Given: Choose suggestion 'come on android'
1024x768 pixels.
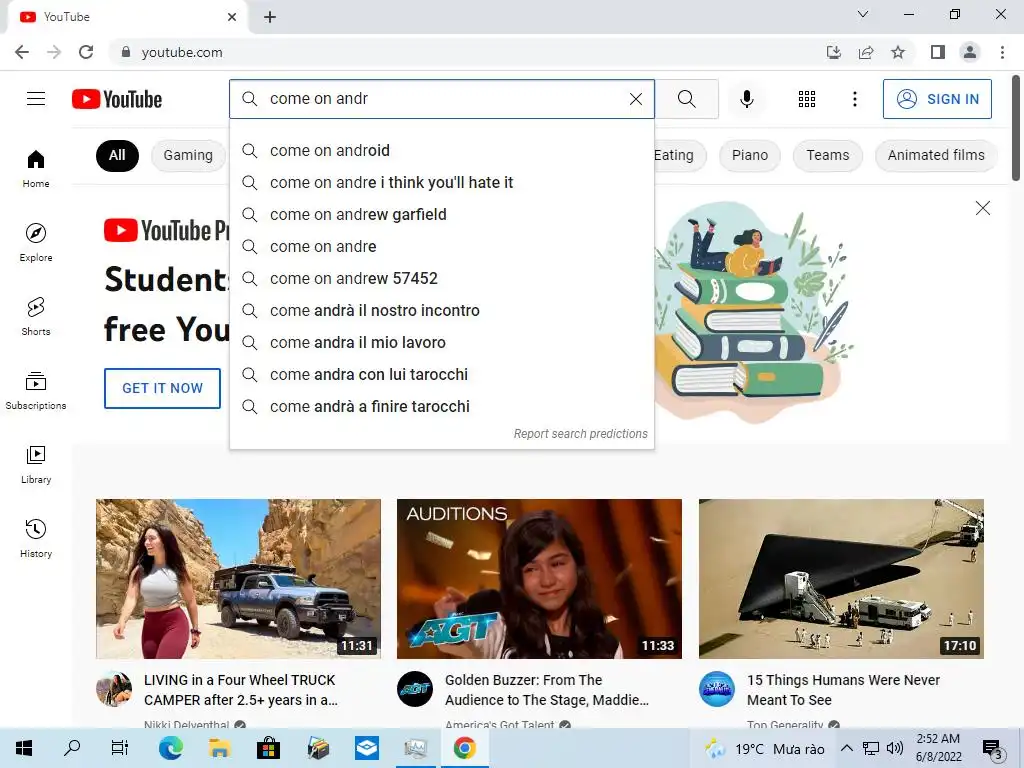Looking at the screenshot, I should coord(442,150).
